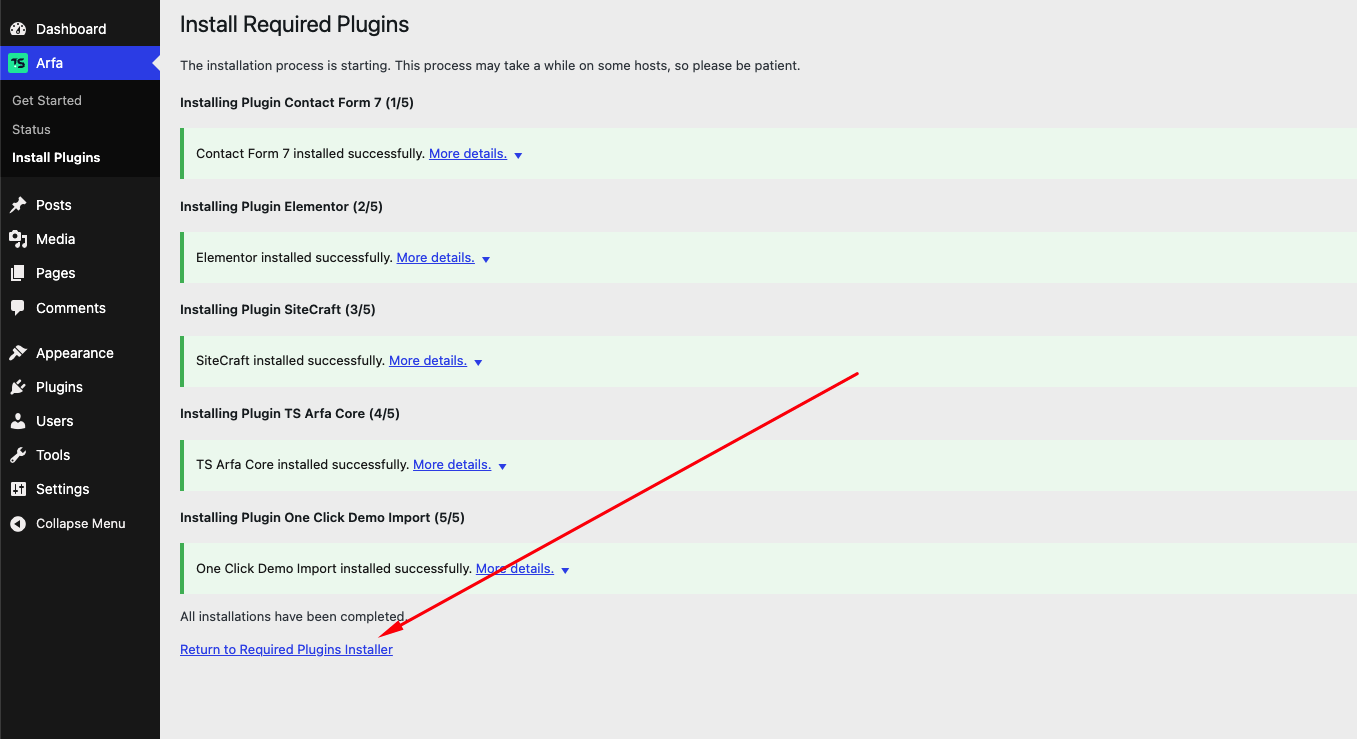1357x739 pixels.
Task: Click the Pages document icon
Action: pyautogui.click(x=18, y=273)
